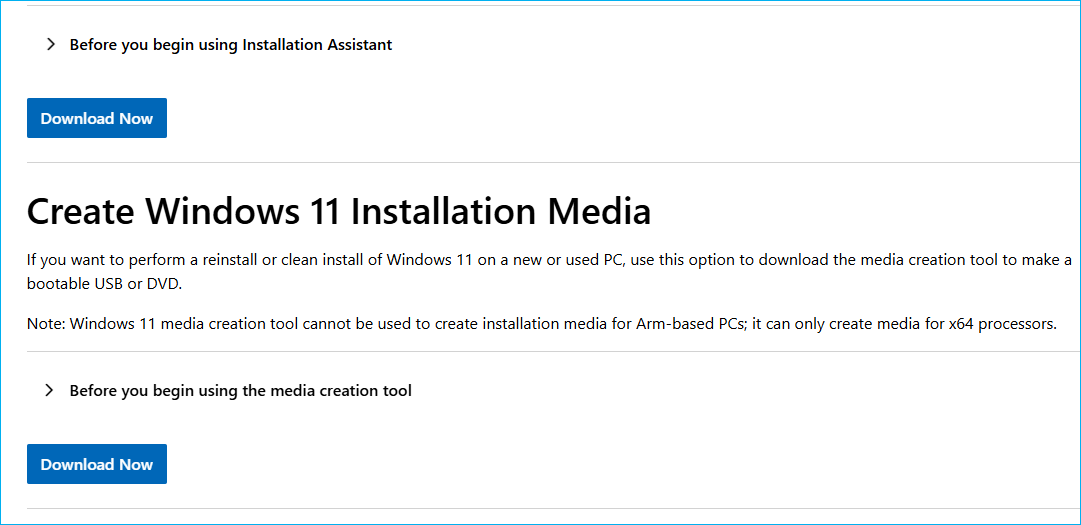The image size is (1081, 525).
Task: Expand "Before you begin using Installation Assistant"
Action: click(x=230, y=45)
